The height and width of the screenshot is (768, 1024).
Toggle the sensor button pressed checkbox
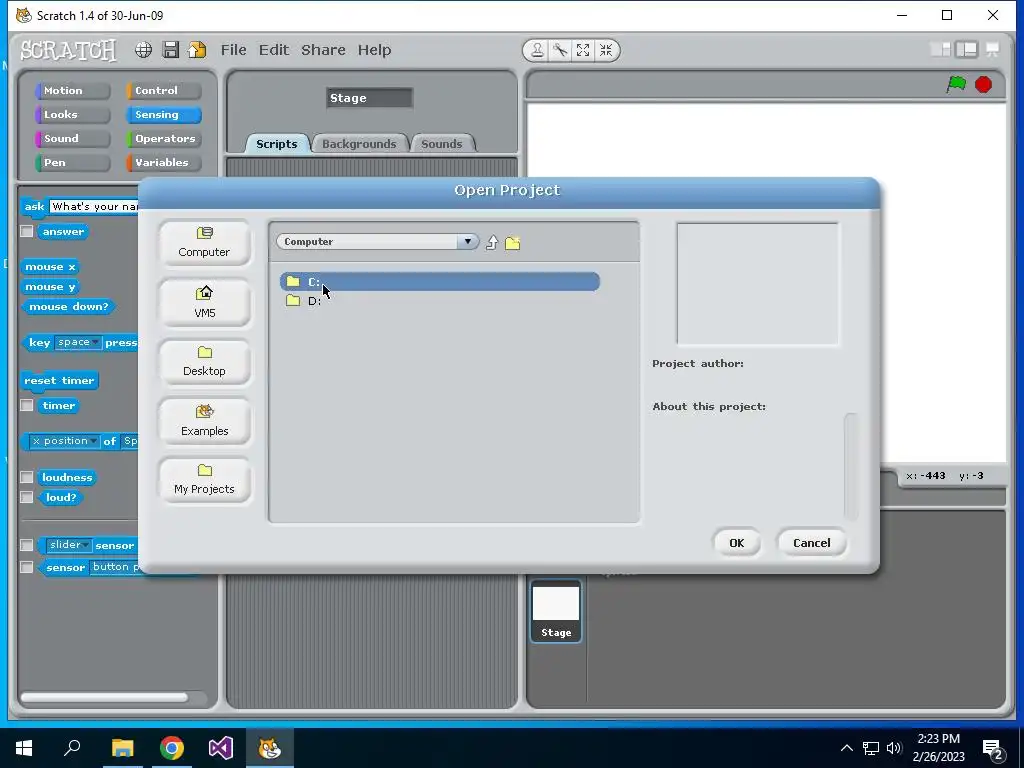click(x=27, y=567)
